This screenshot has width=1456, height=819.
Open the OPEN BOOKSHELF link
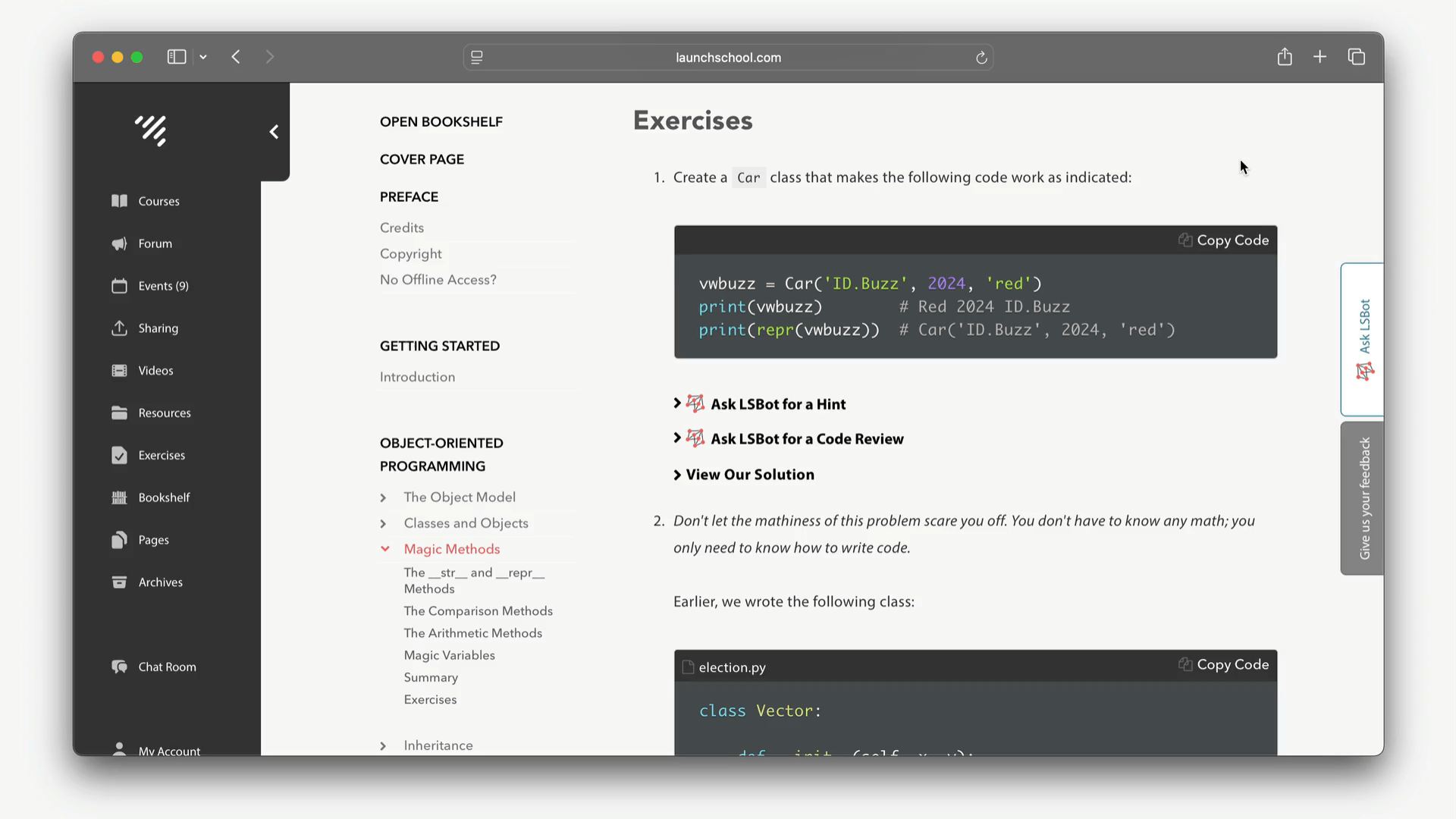click(441, 122)
